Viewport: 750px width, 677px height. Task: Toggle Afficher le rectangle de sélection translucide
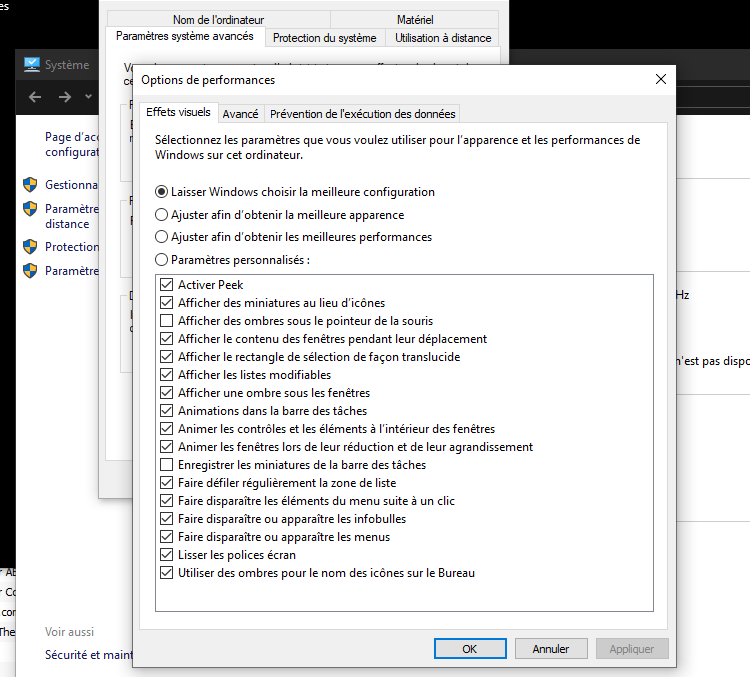tap(166, 357)
